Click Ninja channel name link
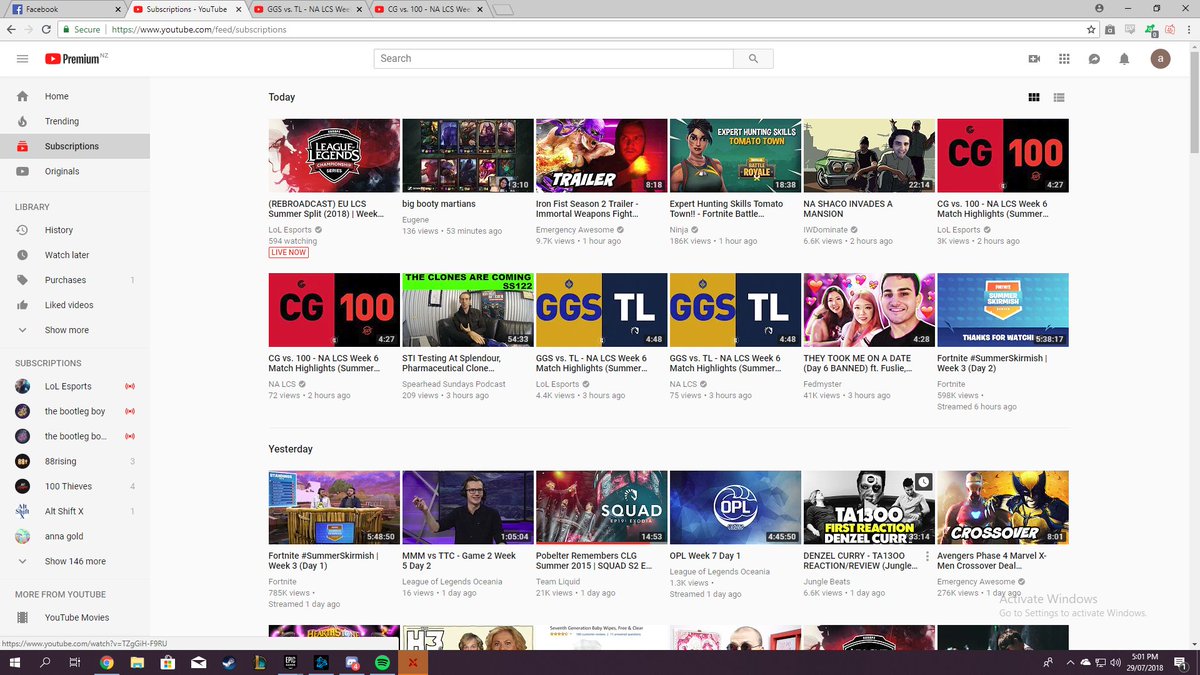1200x675 pixels. point(679,229)
